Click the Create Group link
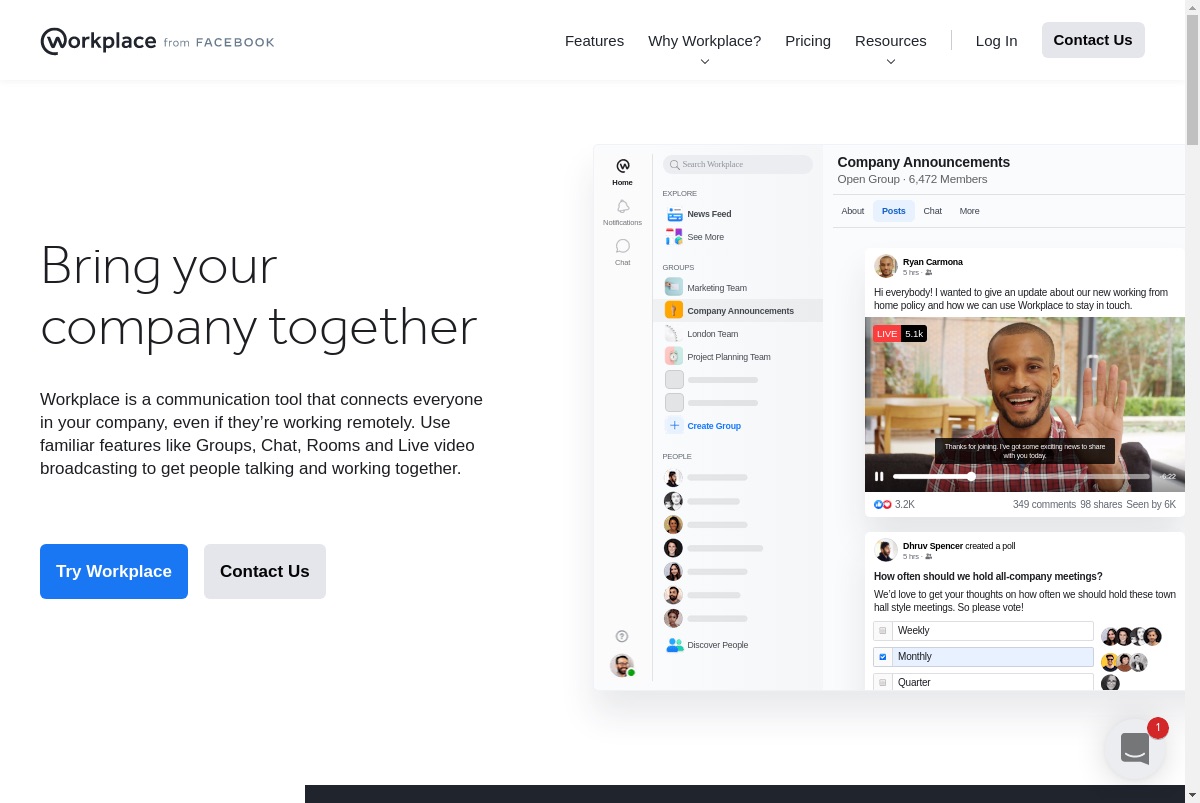 coord(714,426)
